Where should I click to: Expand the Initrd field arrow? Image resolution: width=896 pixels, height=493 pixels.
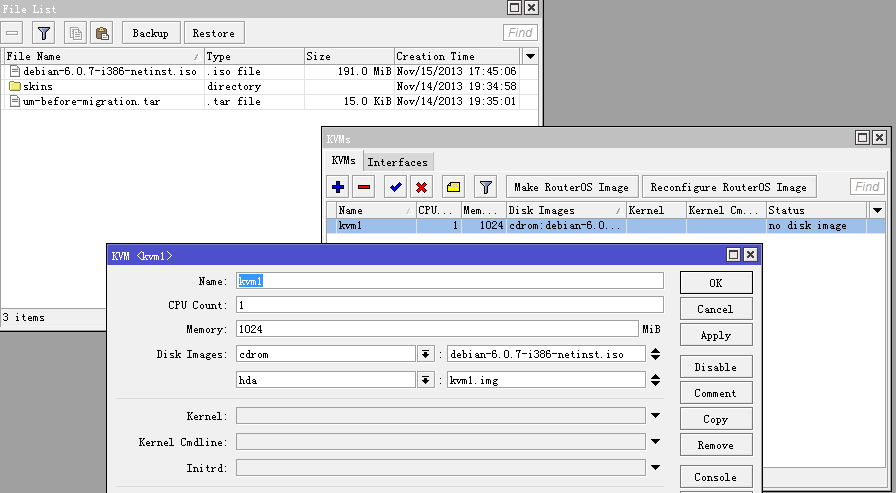pyautogui.click(x=655, y=467)
